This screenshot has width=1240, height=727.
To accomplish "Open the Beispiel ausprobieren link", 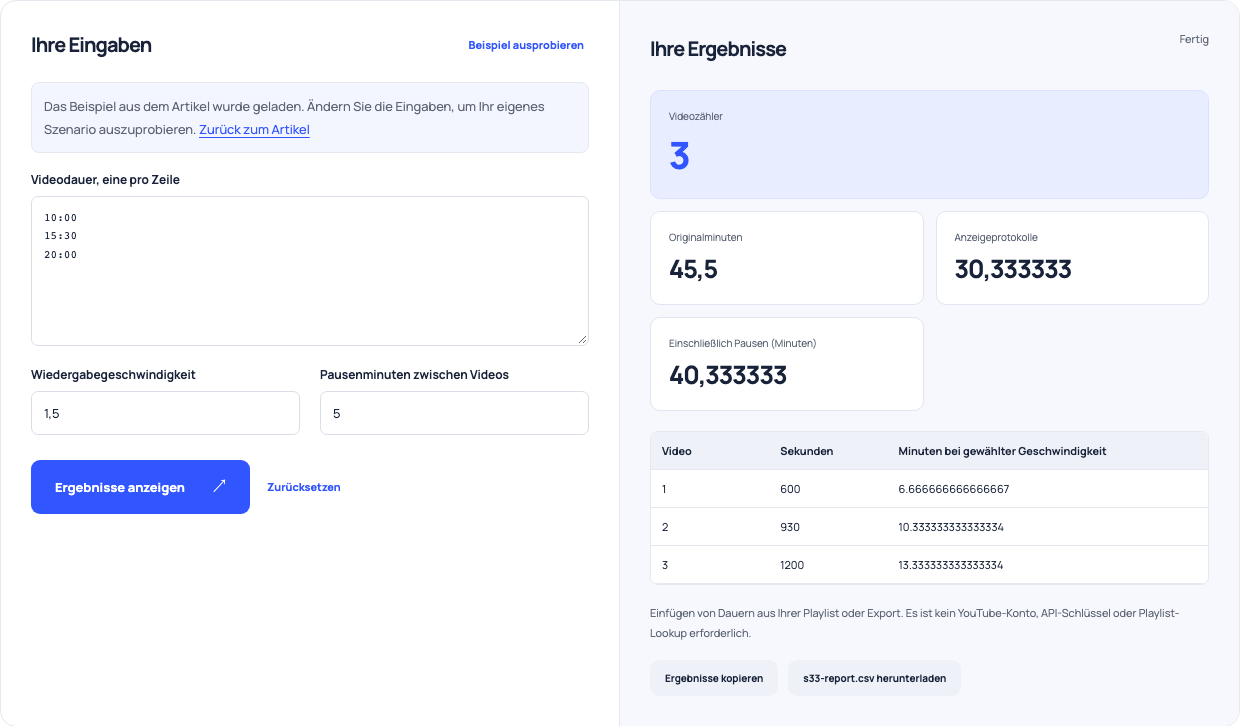I will [526, 45].
